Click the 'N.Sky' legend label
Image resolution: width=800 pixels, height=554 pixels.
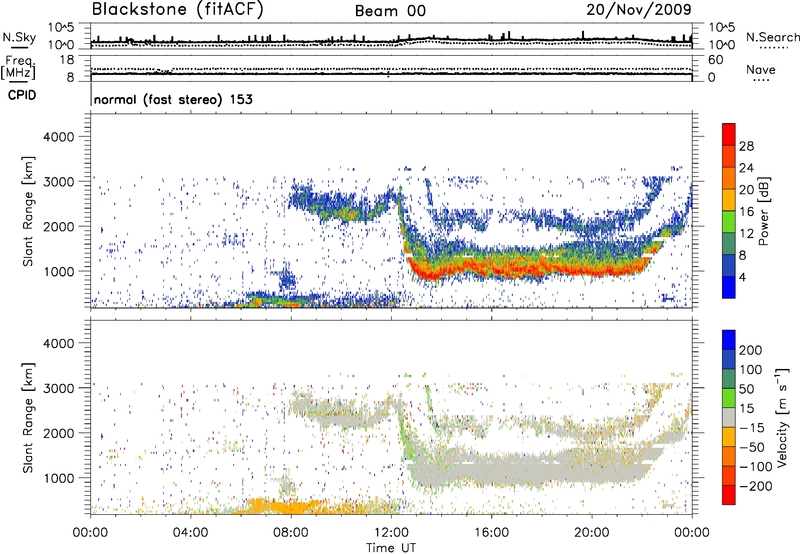click(x=19, y=37)
